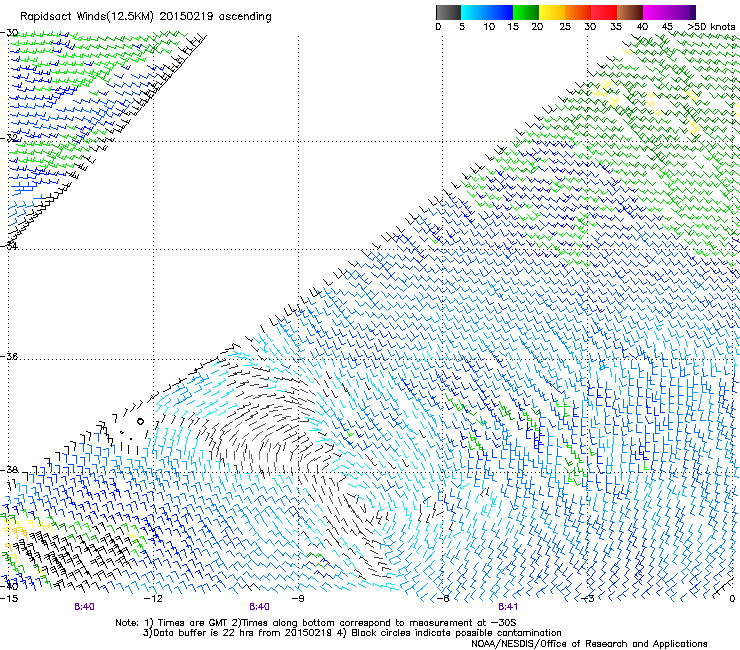740x650 pixels.
Task: Click the latitude axis label '-32'
Action: 9,138
